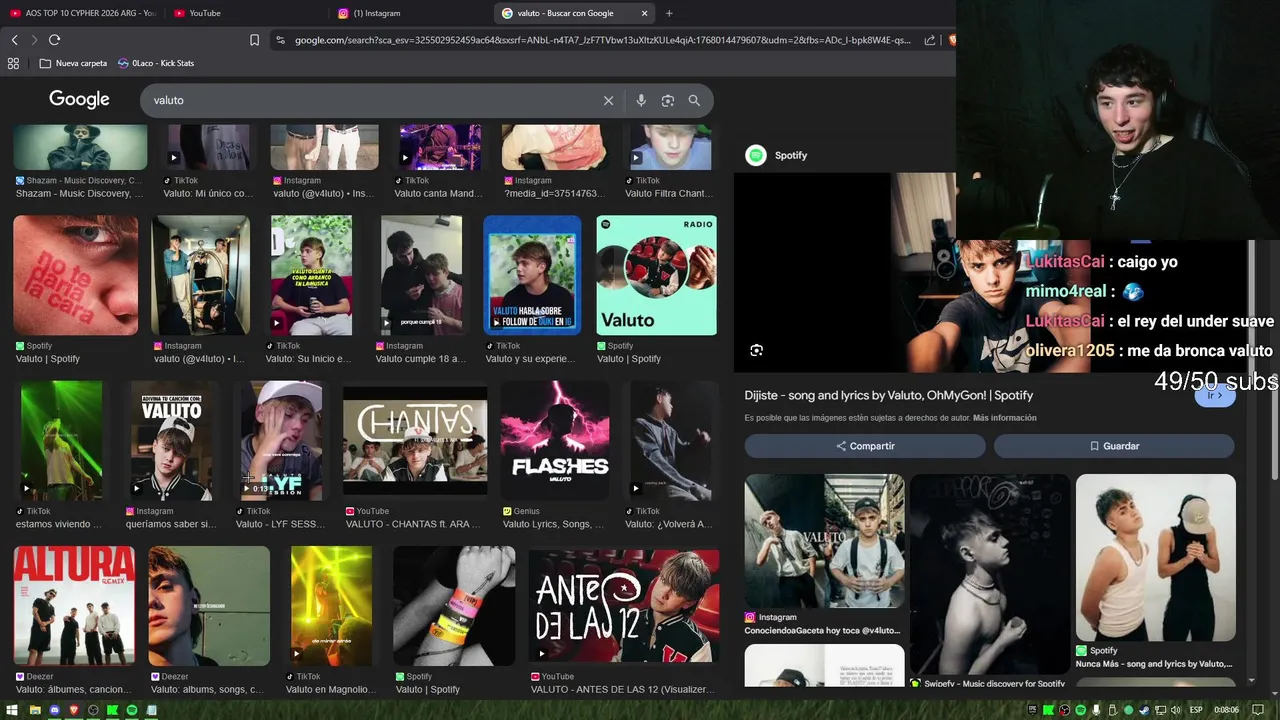Open Brave browser taskbar icon
1280x720 pixels.
point(74,710)
